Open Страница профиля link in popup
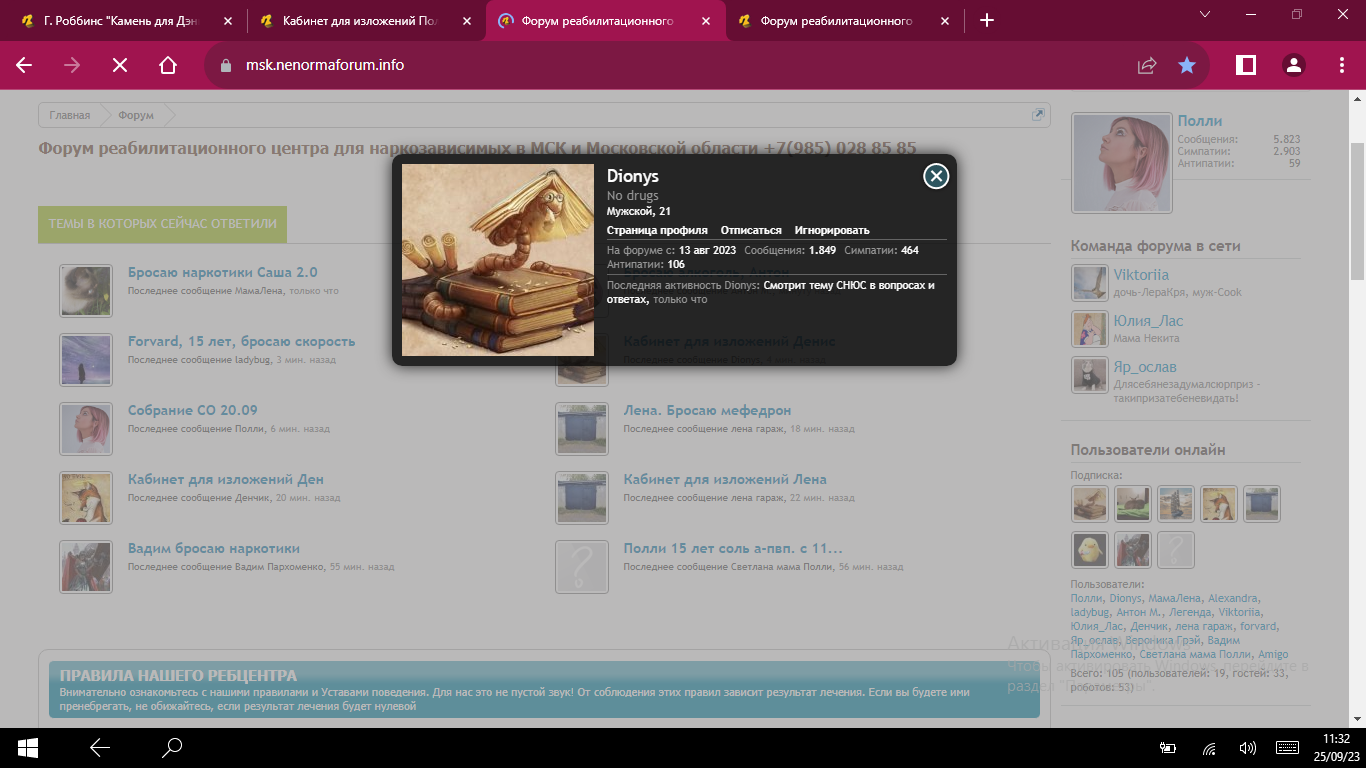The width and height of the screenshot is (1366, 768). (657, 230)
